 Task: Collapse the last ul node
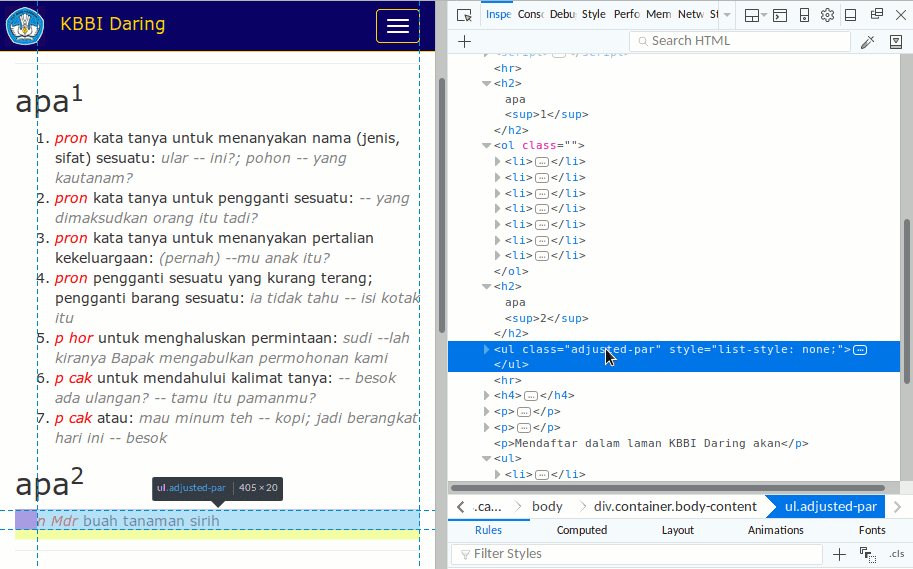click(486, 459)
